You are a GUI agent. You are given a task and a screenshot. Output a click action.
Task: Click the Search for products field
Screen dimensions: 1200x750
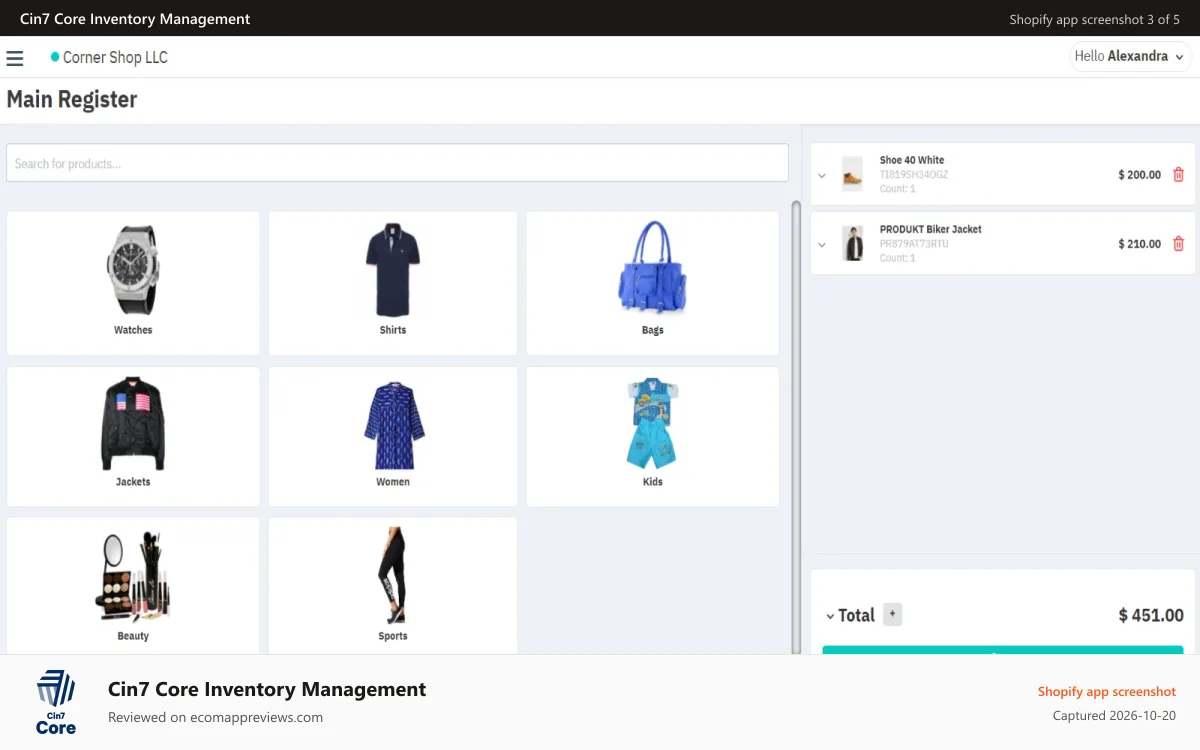pos(397,163)
